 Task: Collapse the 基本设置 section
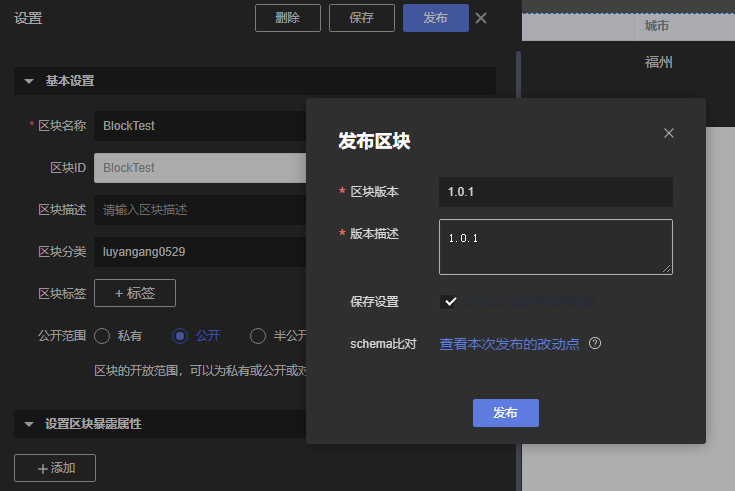28,81
